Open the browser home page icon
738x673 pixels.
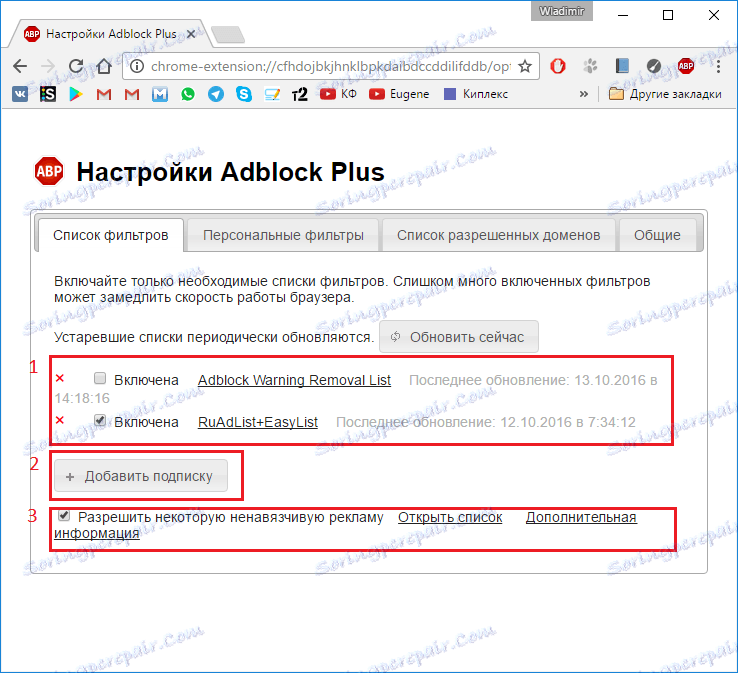[x=104, y=66]
